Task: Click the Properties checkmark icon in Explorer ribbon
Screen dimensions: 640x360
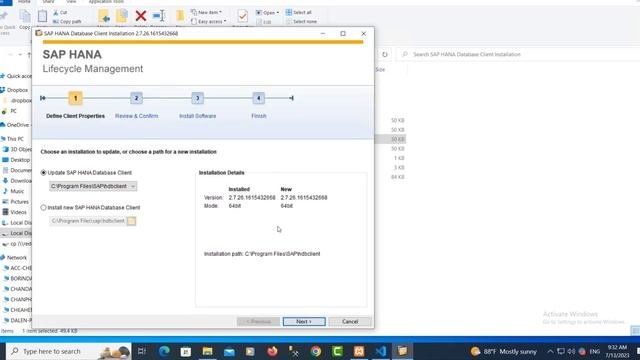Action: (x=242, y=16)
